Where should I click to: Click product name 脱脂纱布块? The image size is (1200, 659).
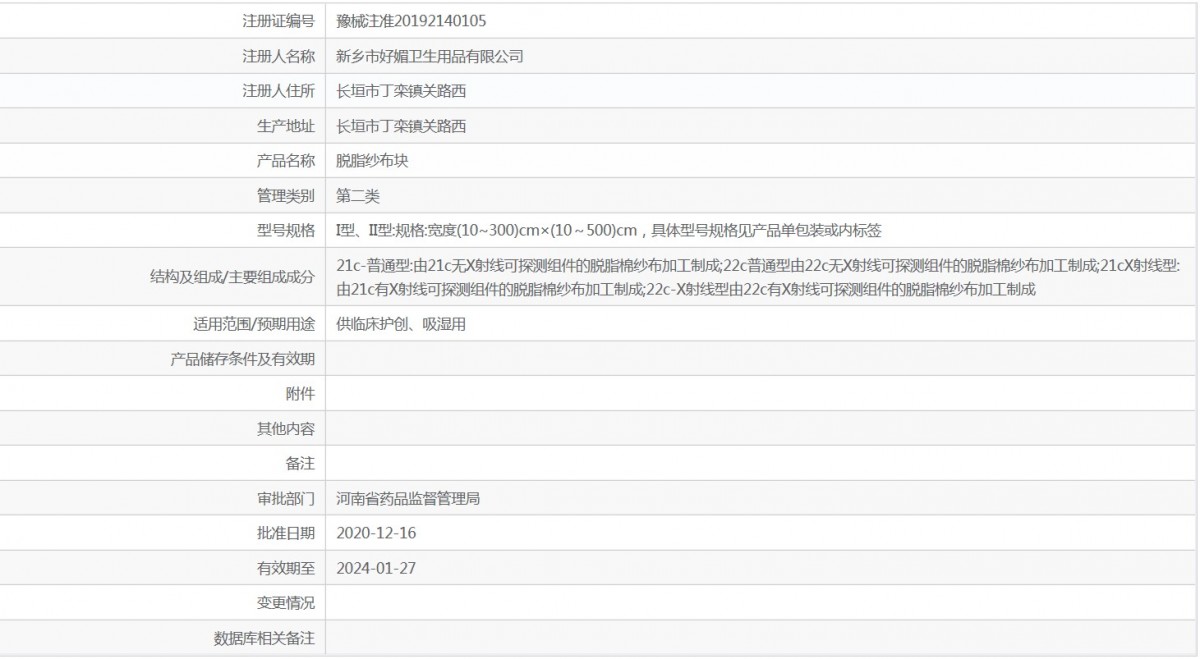click(x=372, y=161)
